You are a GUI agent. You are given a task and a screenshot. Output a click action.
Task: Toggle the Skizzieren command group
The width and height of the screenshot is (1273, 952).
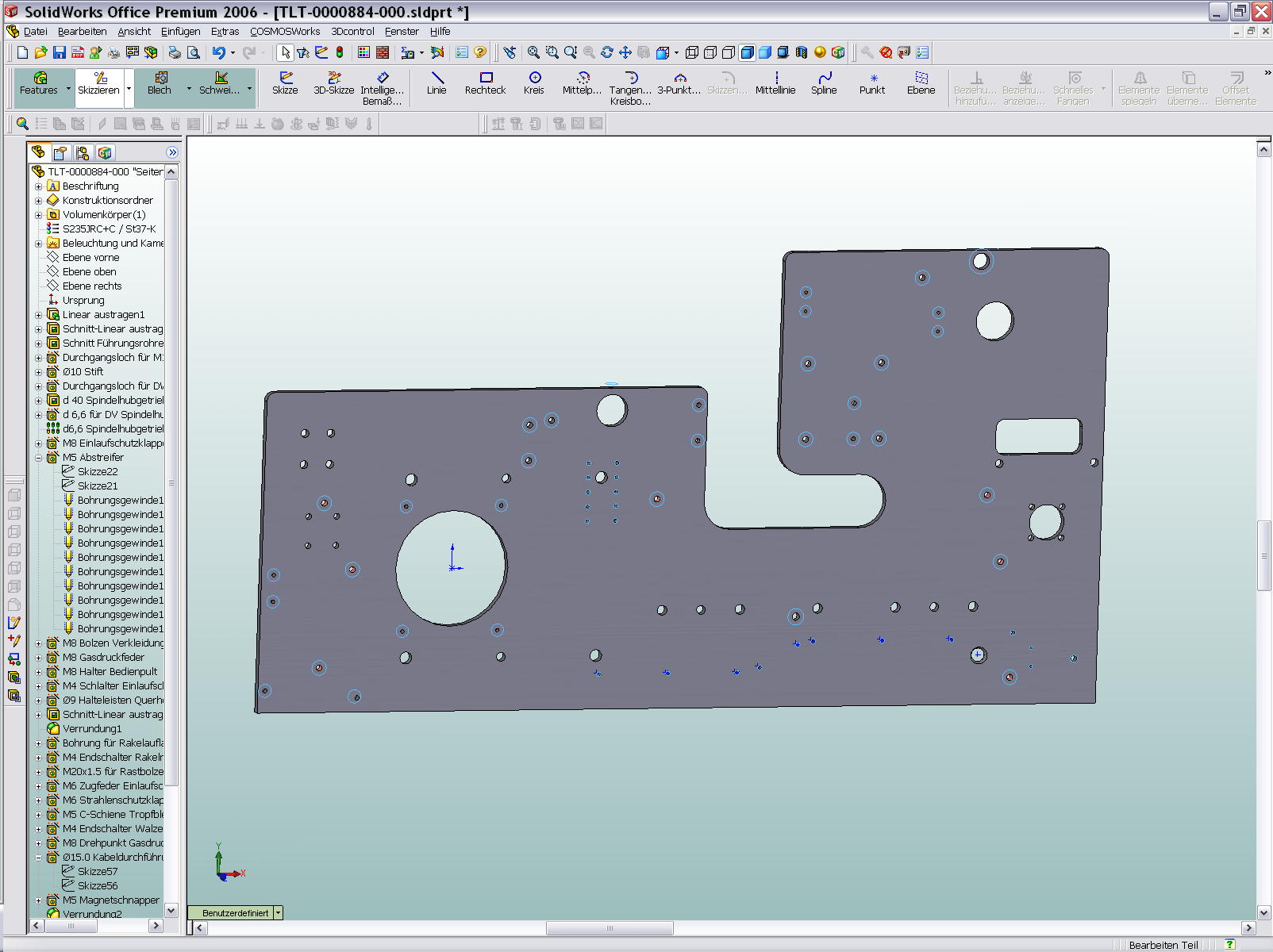coord(99,83)
